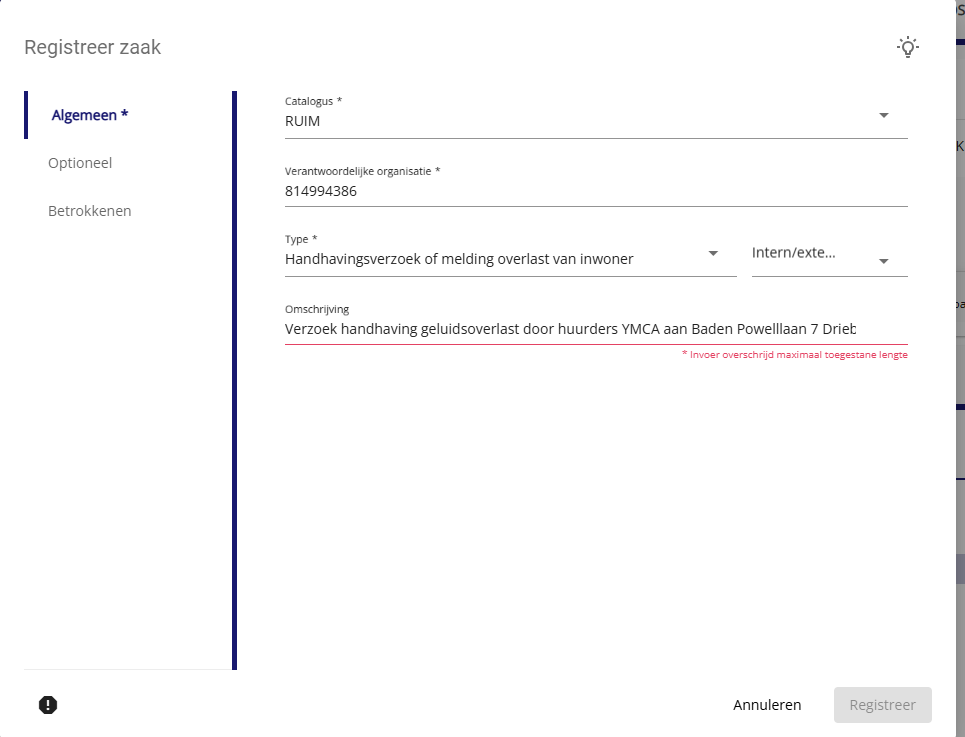Viewport: 965px width, 737px height.
Task: Focus the Verantwoordelijke organisatie field with 814994386
Action: pos(595,191)
